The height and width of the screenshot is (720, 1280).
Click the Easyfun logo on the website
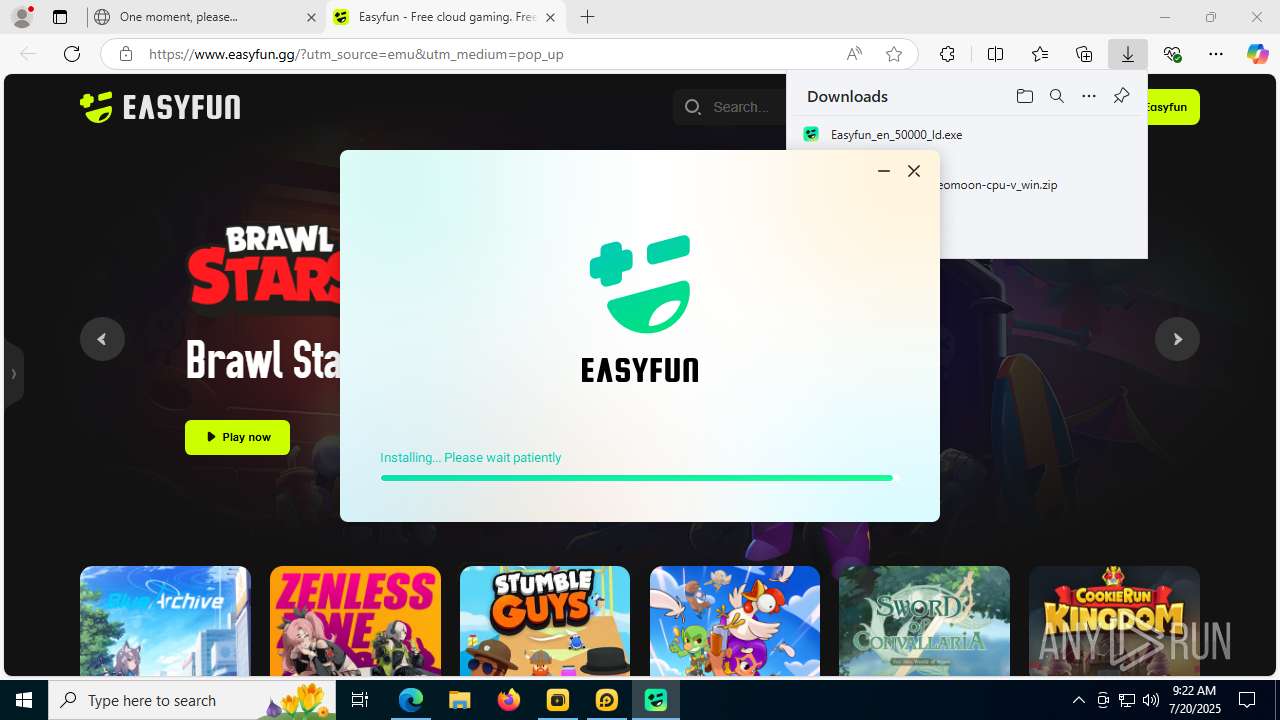[160, 107]
